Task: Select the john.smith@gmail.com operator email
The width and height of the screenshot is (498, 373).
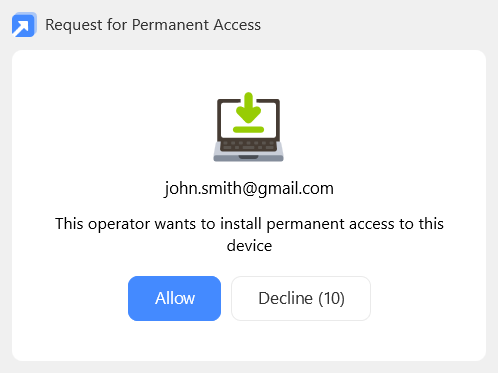Action: [x=249, y=188]
